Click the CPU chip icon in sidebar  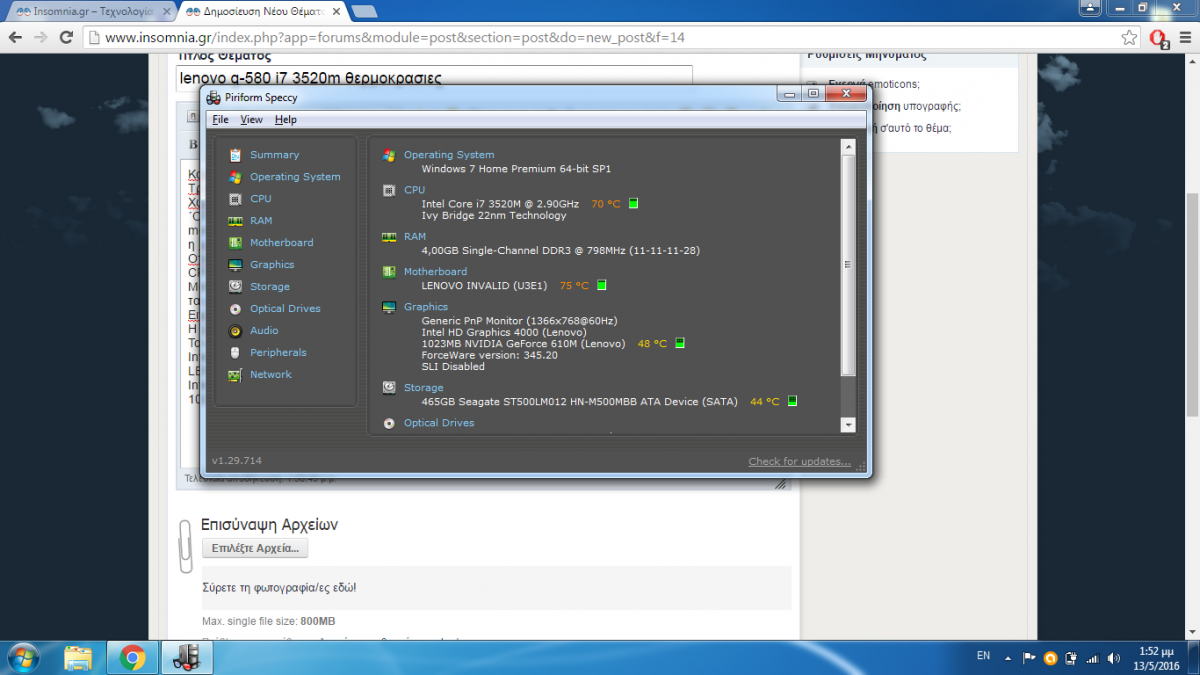(x=235, y=199)
